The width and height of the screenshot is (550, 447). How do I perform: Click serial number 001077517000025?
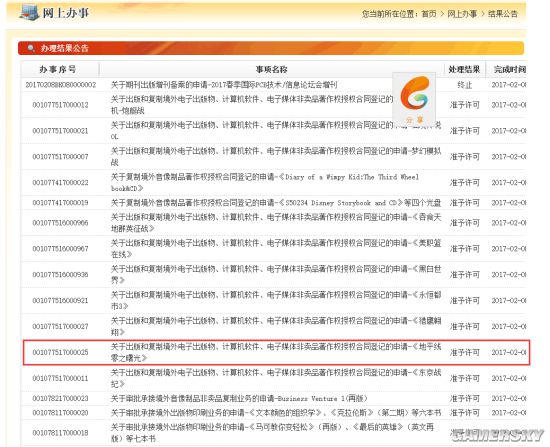point(60,352)
